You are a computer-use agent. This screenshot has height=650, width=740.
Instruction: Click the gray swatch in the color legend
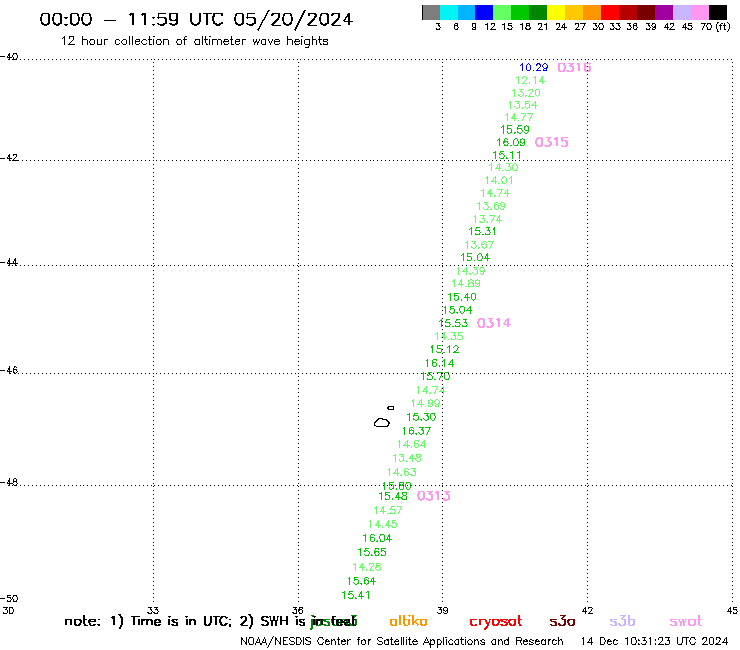click(x=431, y=12)
